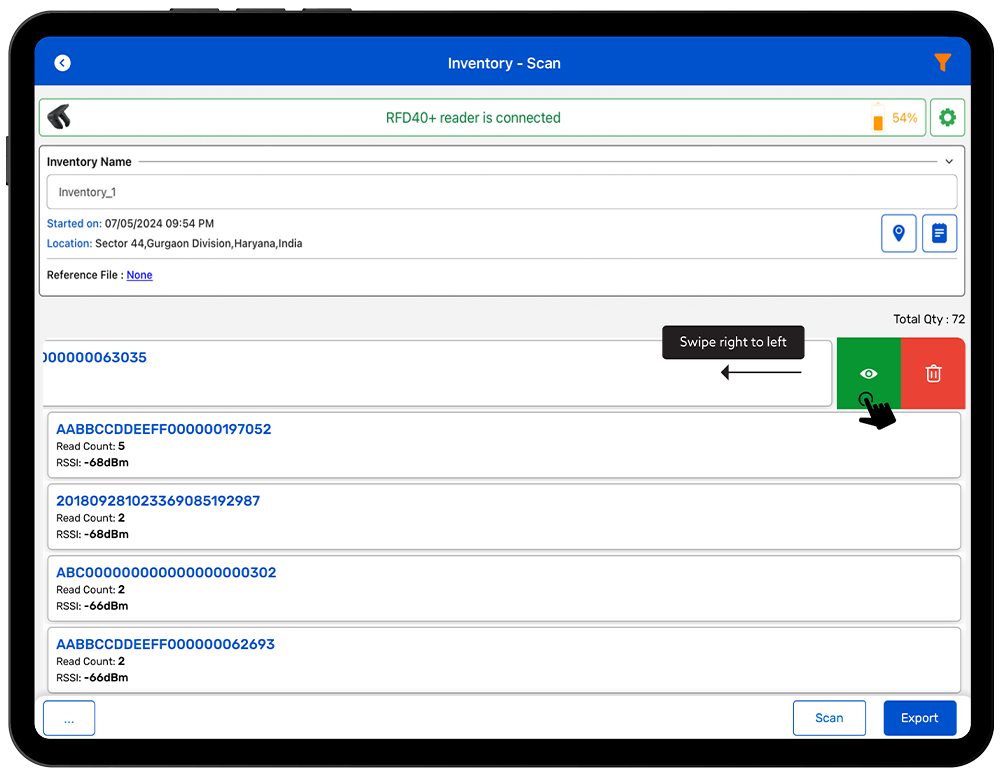Open the orange filter icon
This screenshot has width=1000, height=774.
pos(942,63)
